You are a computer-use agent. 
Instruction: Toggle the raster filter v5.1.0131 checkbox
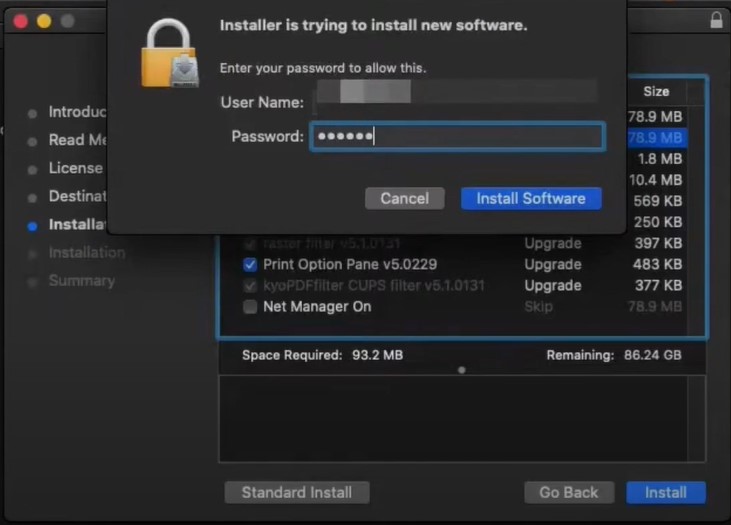(x=250, y=244)
